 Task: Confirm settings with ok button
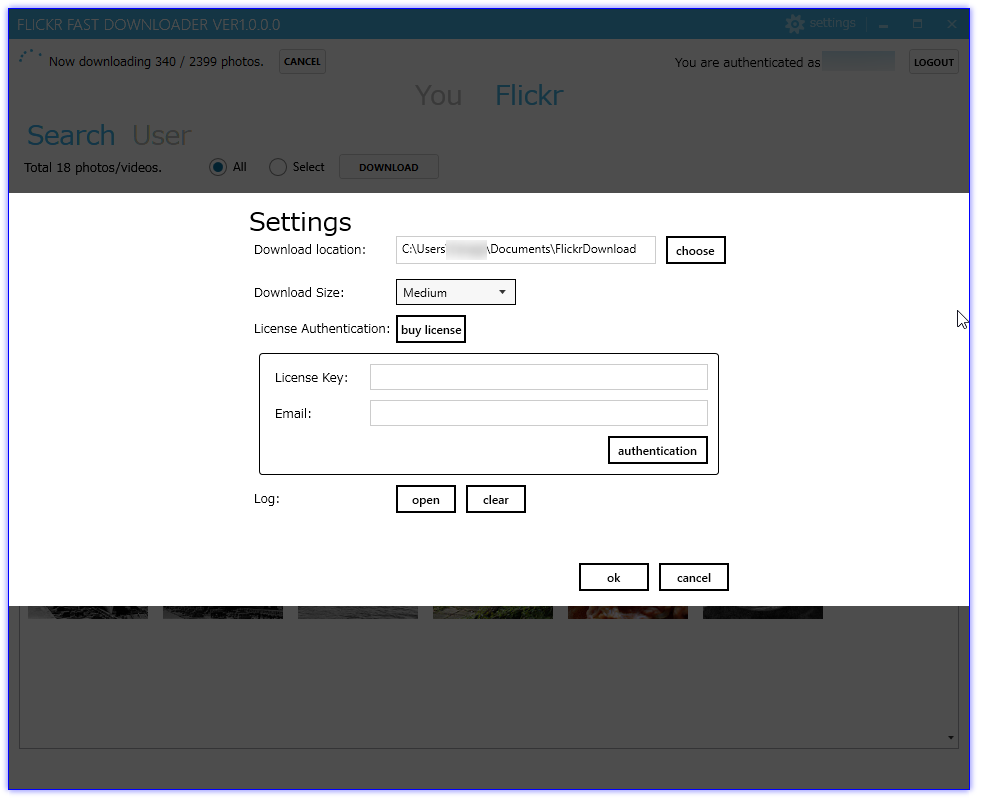(x=614, y=578)
